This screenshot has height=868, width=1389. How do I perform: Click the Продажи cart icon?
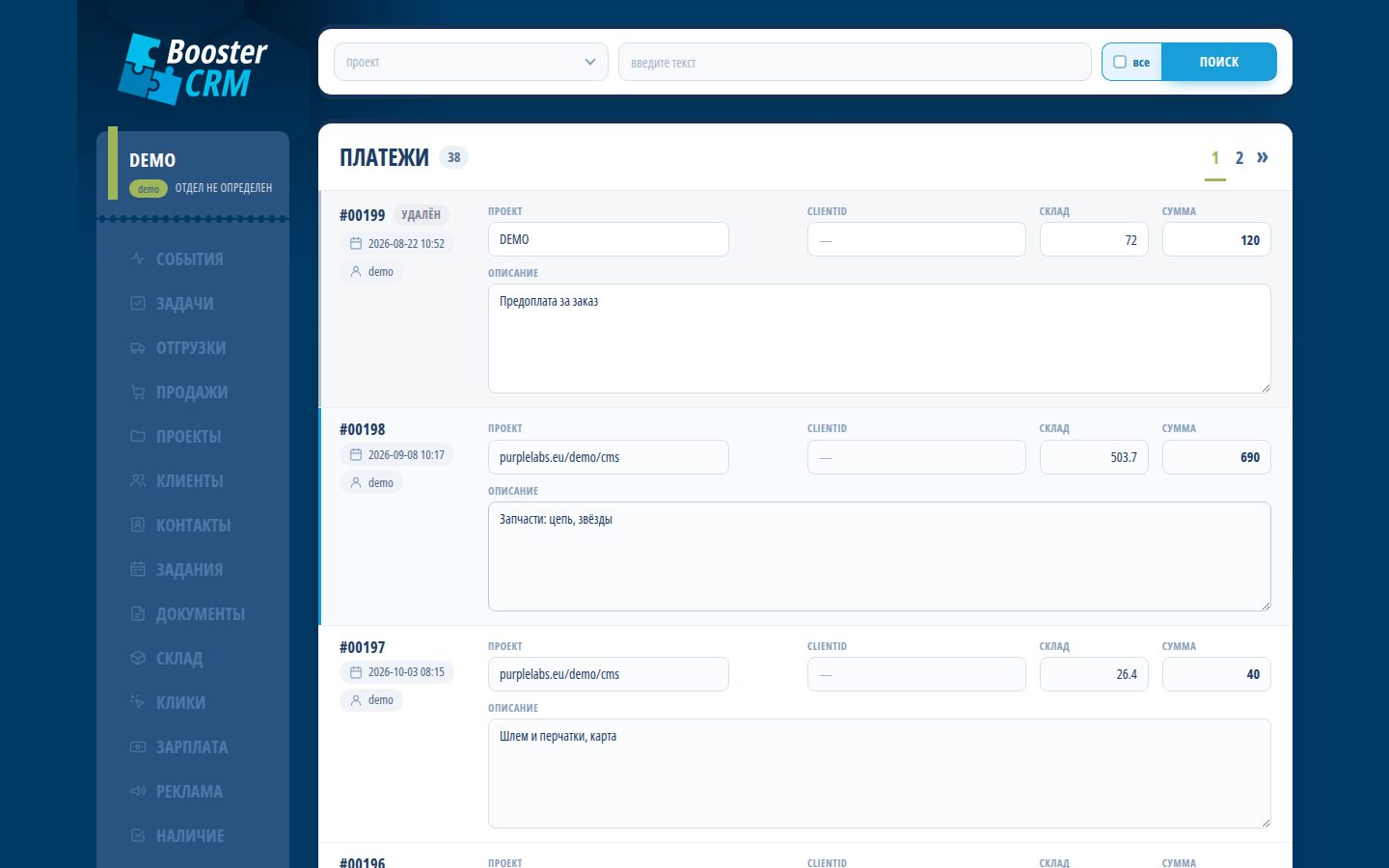138,392
